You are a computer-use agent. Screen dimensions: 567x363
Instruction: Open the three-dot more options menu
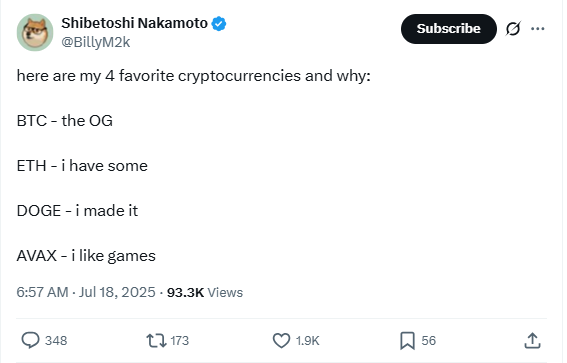(537, 29)
